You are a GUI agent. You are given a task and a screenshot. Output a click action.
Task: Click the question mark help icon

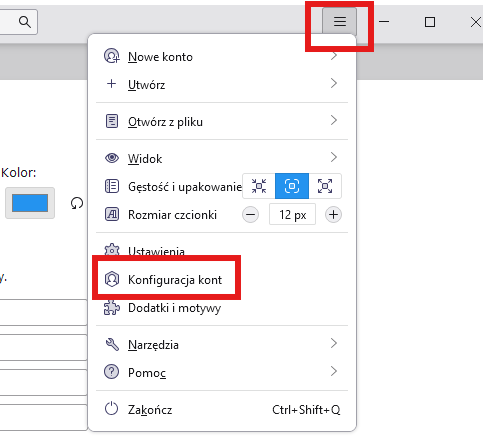pyautogui.click(x=112, y=371)
